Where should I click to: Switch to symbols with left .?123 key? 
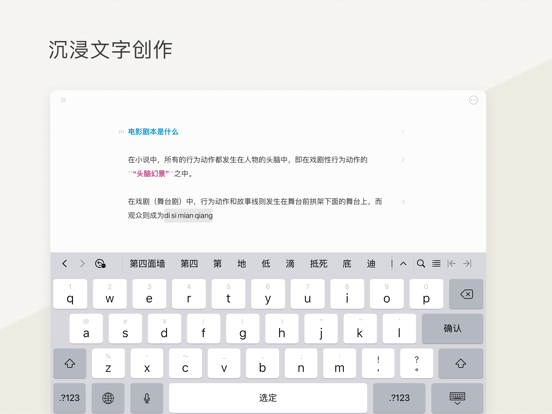[x=69, y=398]
